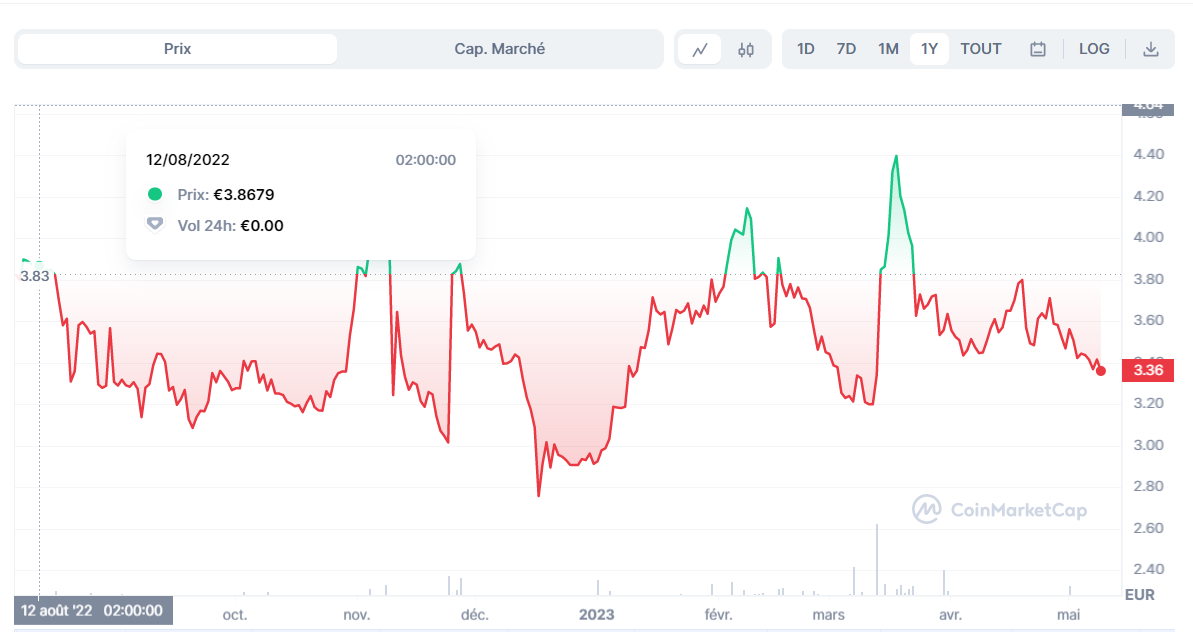Click the red current price dot
1193x632 pixels.
[1101, 371]
